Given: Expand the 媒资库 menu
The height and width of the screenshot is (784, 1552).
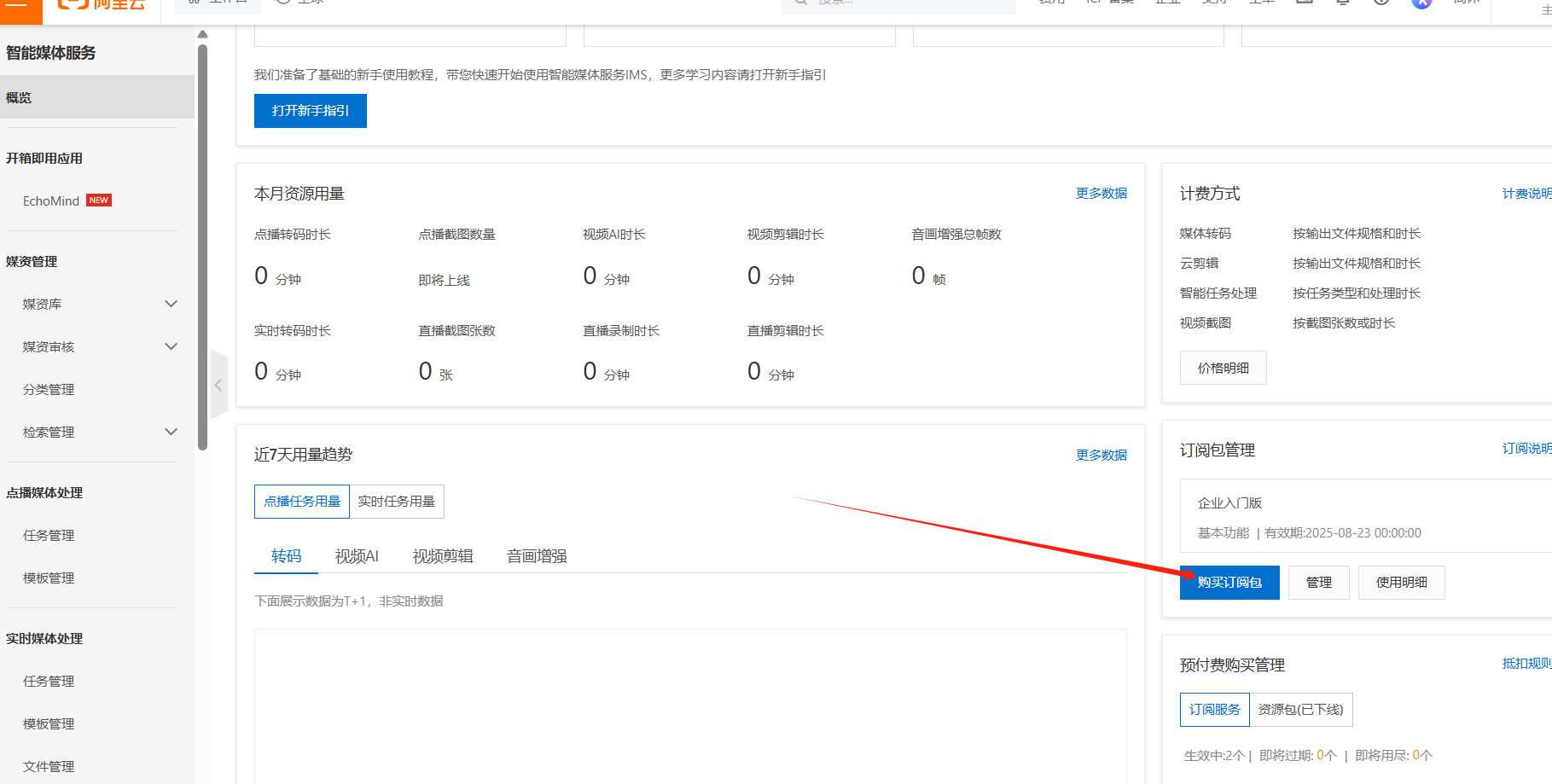Looking at the screenshot, I should point(171,305).
